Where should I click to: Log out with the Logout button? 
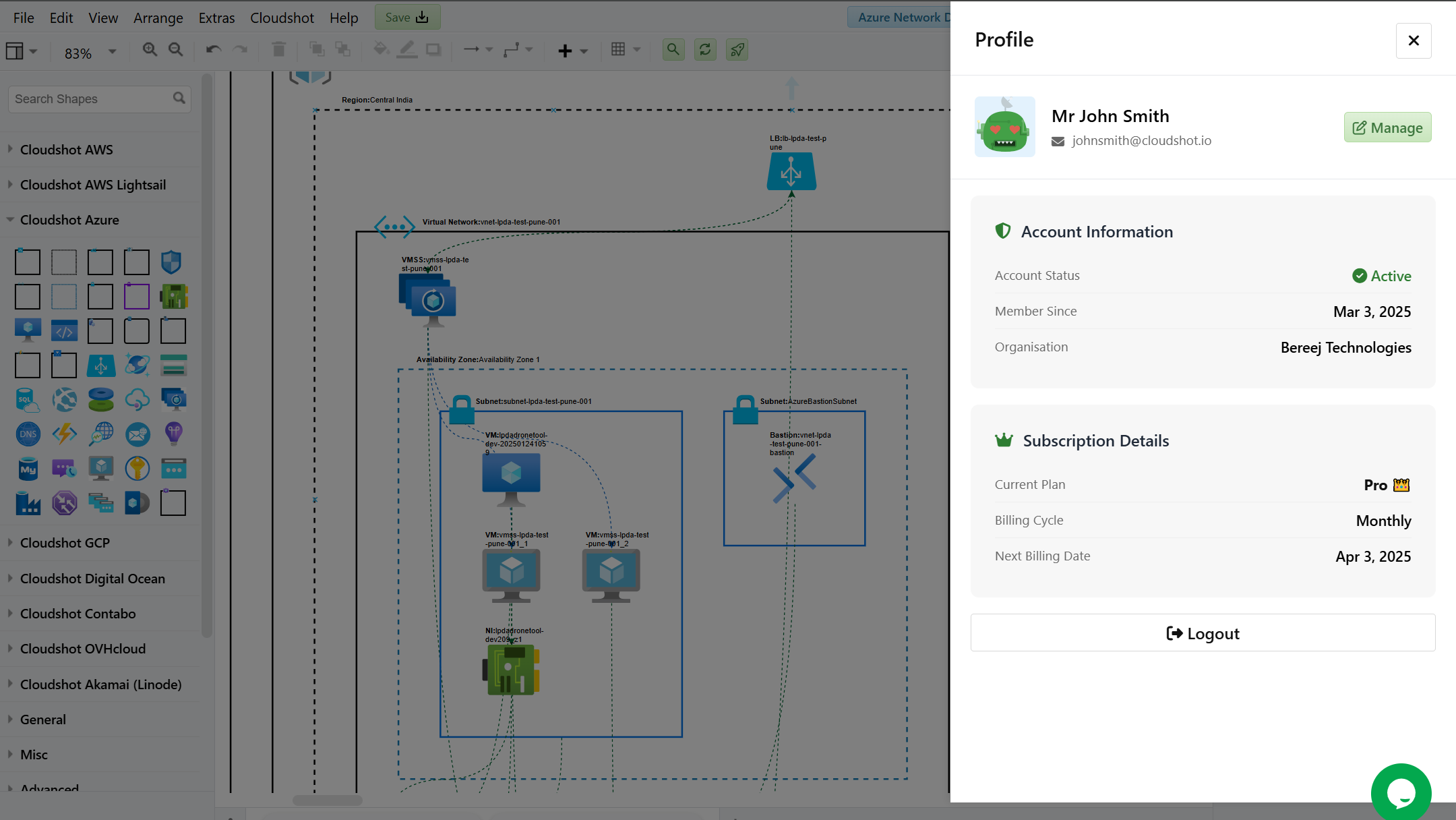coord(1203,633)
